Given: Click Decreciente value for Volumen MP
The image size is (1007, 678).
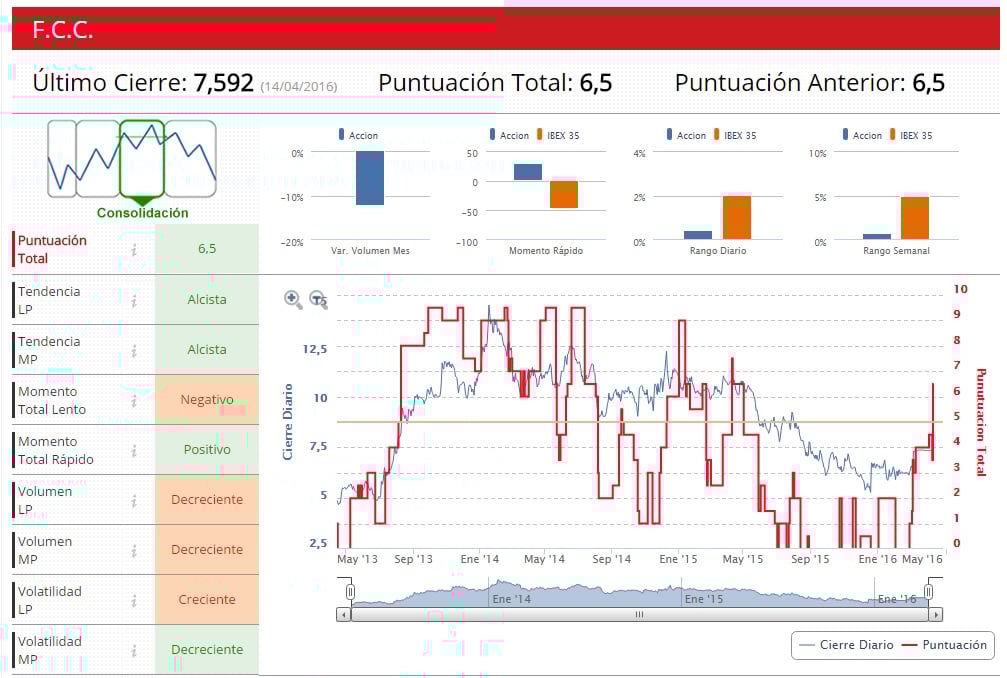Looking at the screenshot, I should (x=207, y=550).
